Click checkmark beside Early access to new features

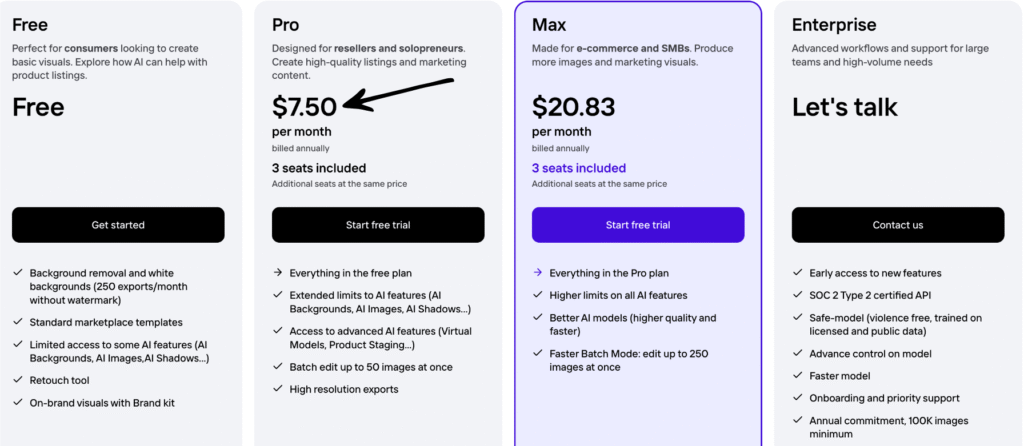pyautogui.click(x=797, y=273)
